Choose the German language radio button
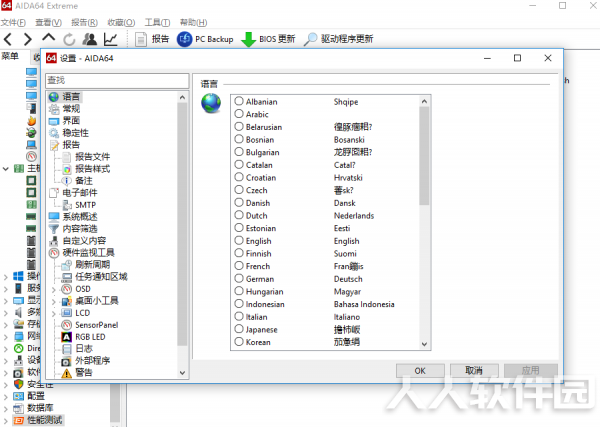The height and width of the screenshot is (427, 600). tap(239, 279)
